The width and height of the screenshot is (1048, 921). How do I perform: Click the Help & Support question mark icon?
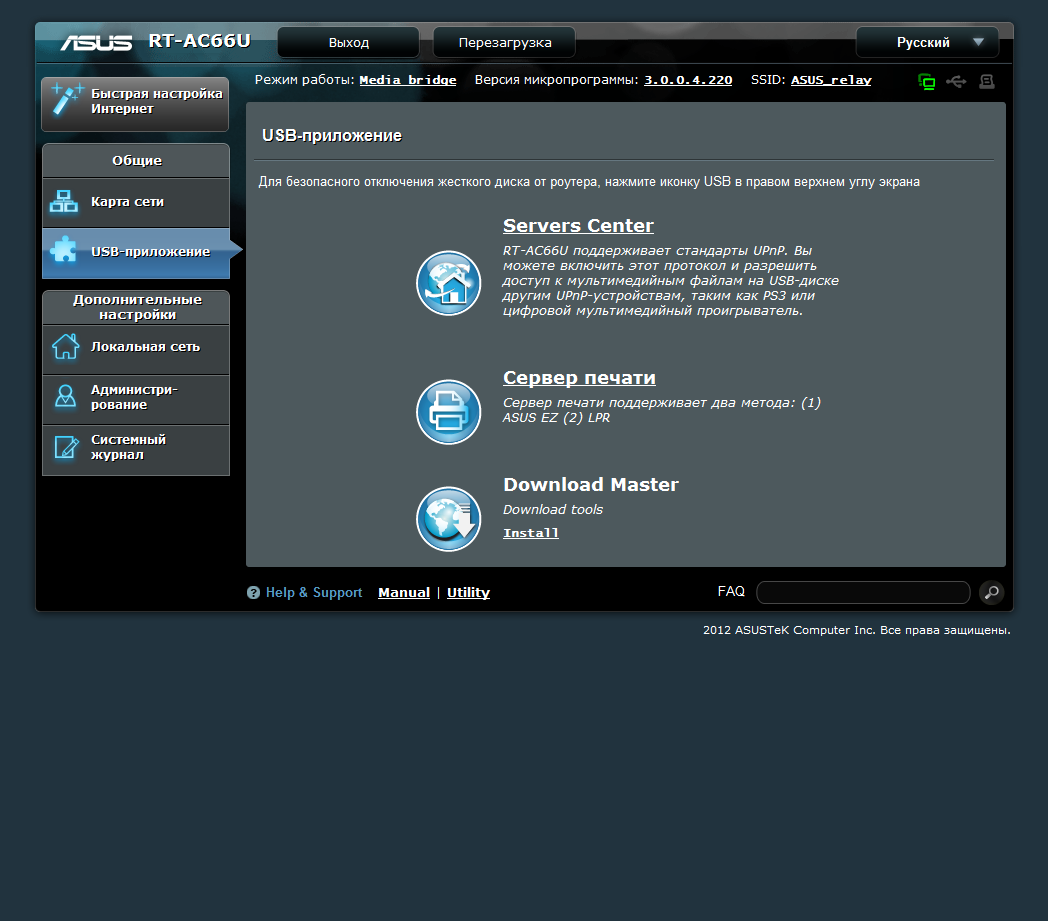[x=253, y=592]
